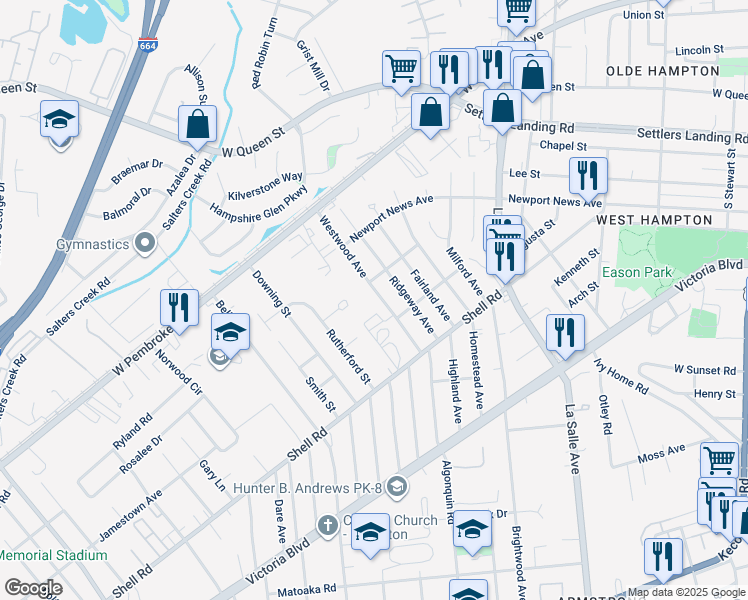Click the Fairland Ave street label
Viewport: 748px width, 600px height.
(430, 295)
